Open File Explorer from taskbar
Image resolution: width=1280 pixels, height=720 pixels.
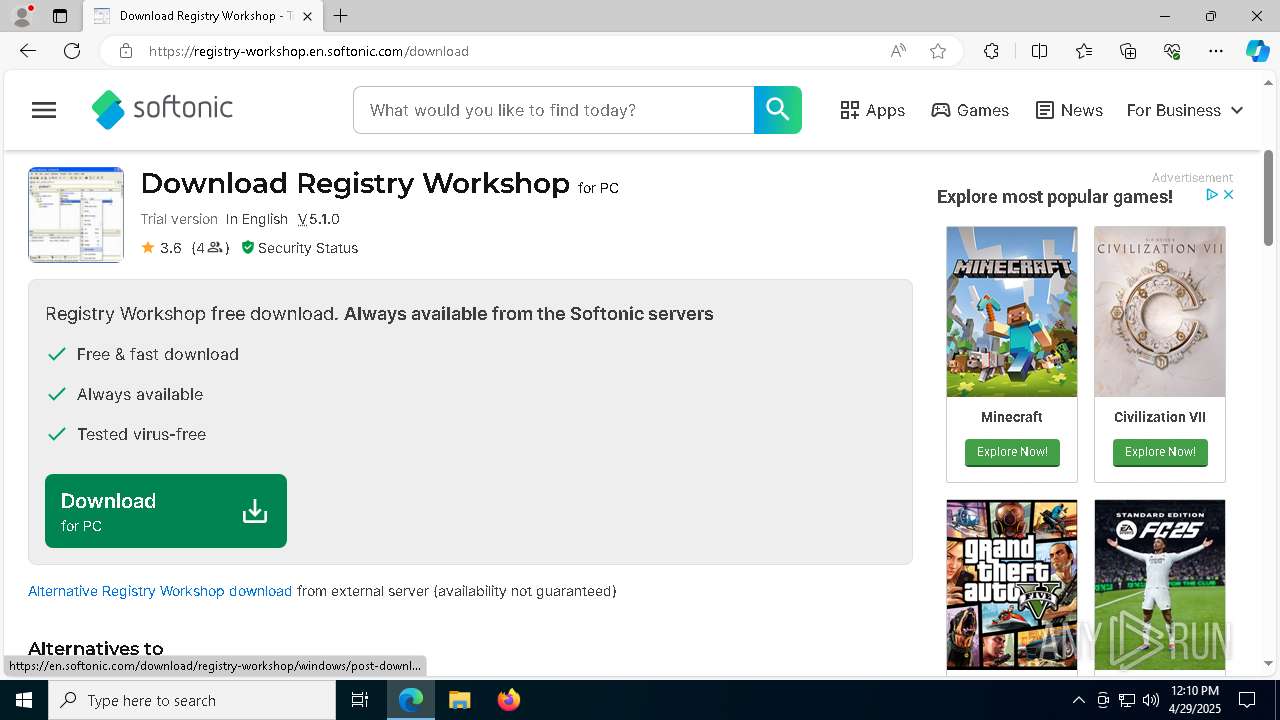pyautogui.click(x=459, y=700)
